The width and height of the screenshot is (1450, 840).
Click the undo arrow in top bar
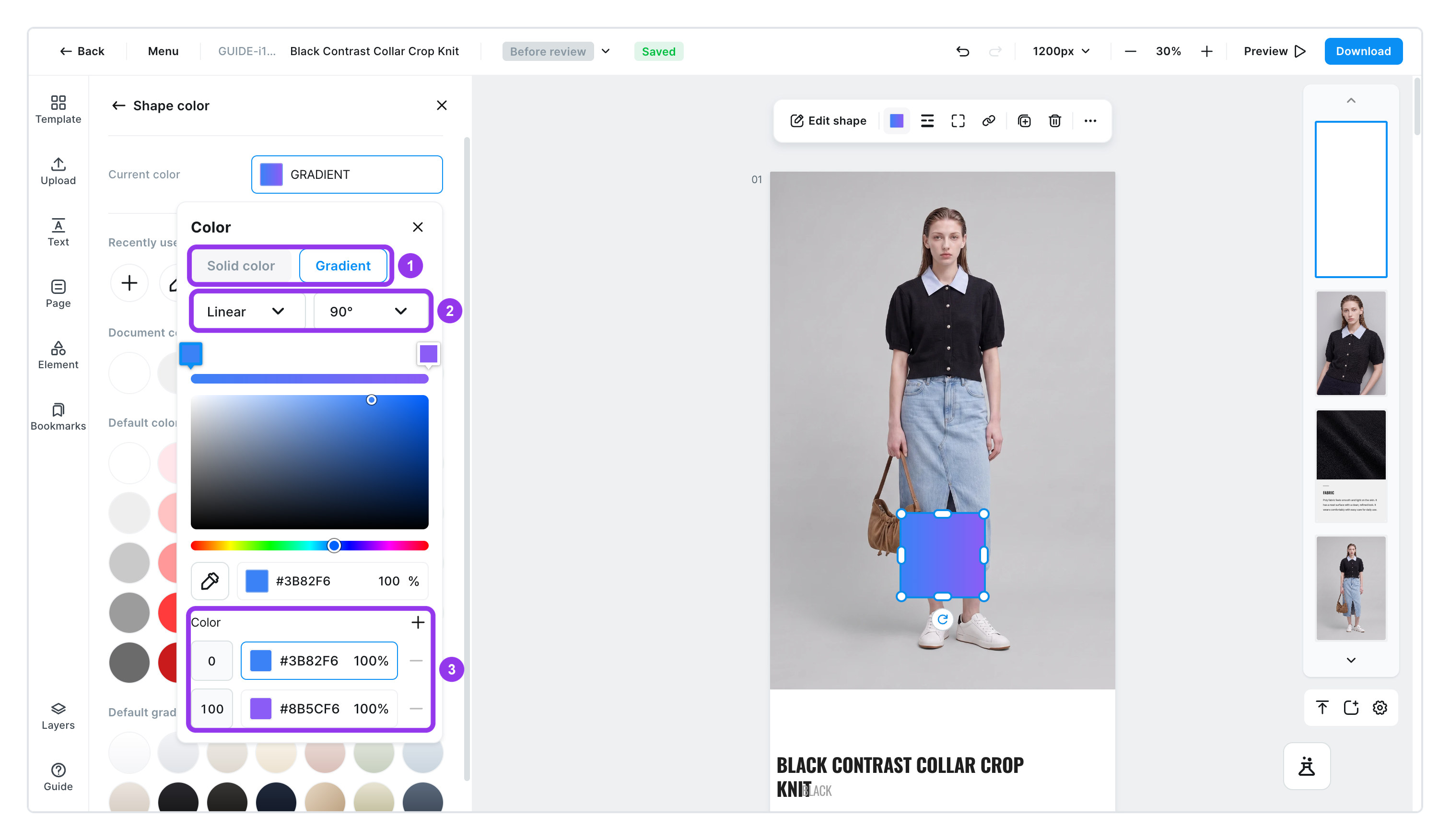(x=963, y=51)
